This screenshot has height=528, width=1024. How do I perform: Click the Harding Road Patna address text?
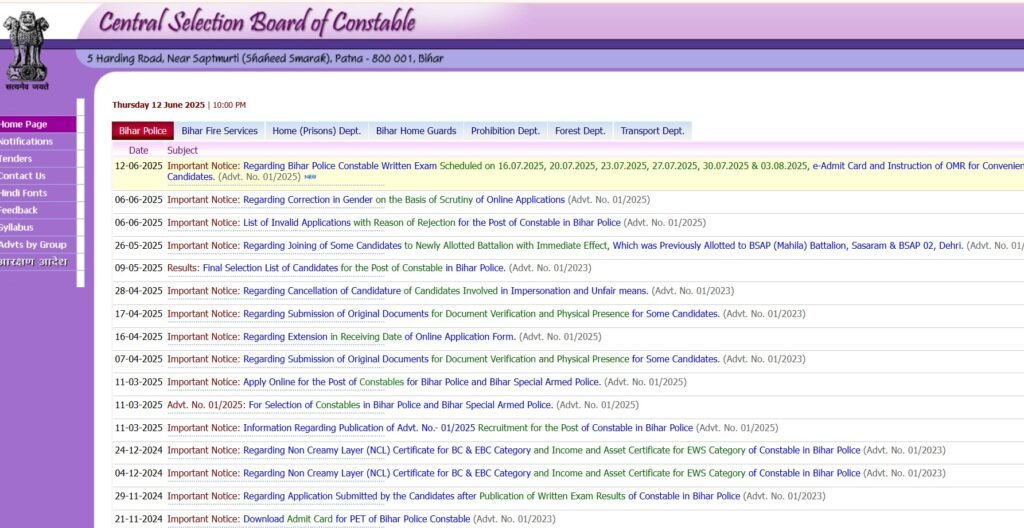(x=265, y=59)
